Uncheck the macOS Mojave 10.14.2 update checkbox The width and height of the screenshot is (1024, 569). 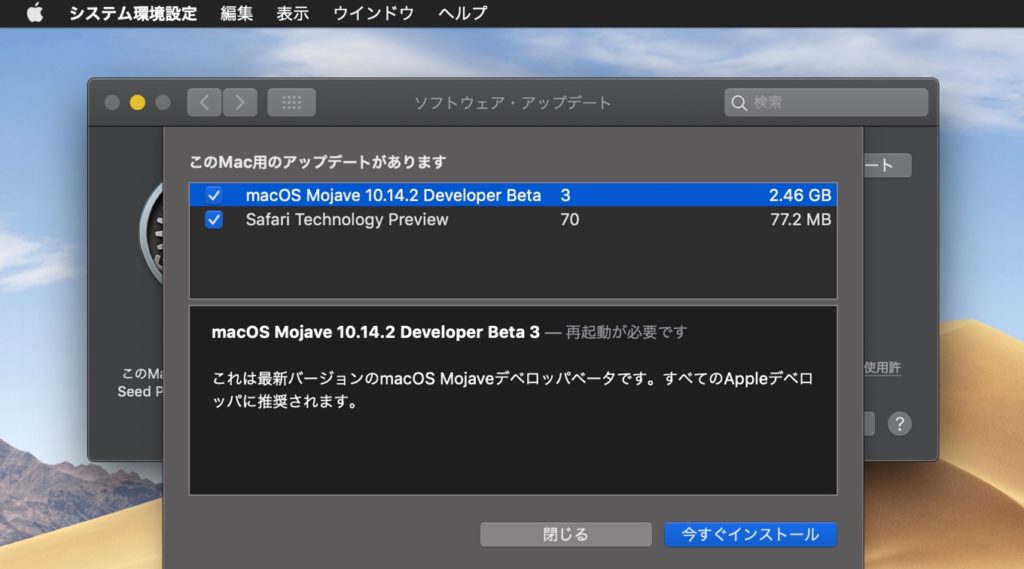point(214,196)
